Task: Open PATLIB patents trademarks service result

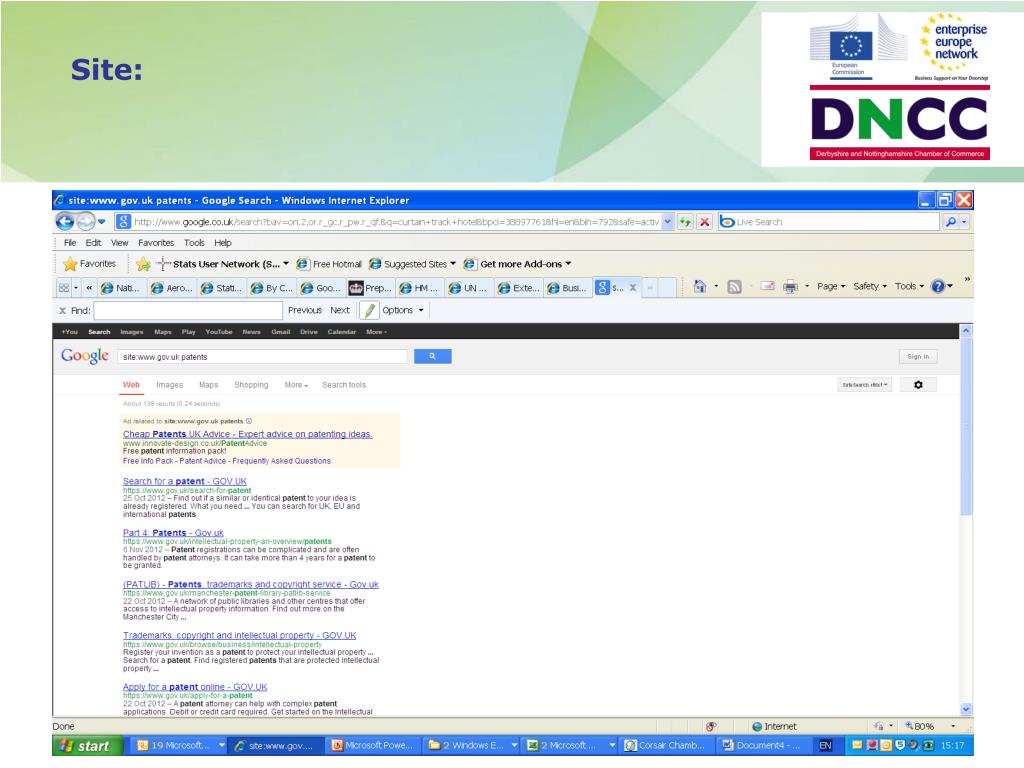Action: [x=251, y=584]
